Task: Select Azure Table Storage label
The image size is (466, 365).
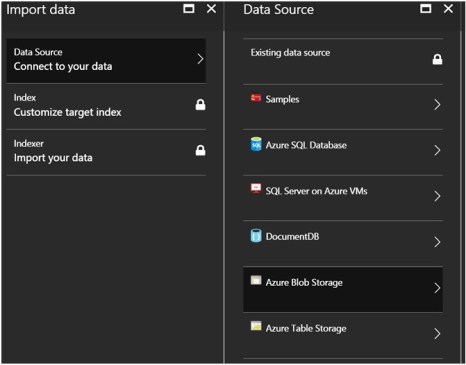Action: pyautogui.click(x=306, y=328)
